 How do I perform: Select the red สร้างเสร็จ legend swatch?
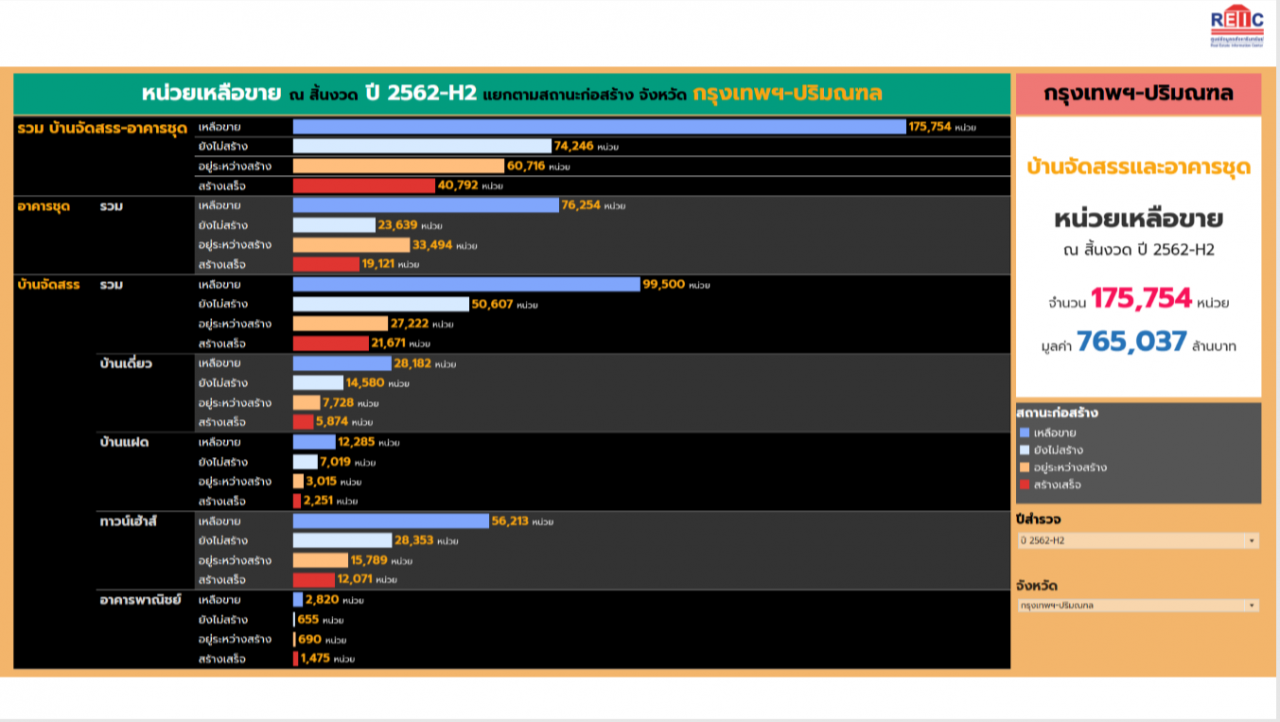coord(1023,484)
